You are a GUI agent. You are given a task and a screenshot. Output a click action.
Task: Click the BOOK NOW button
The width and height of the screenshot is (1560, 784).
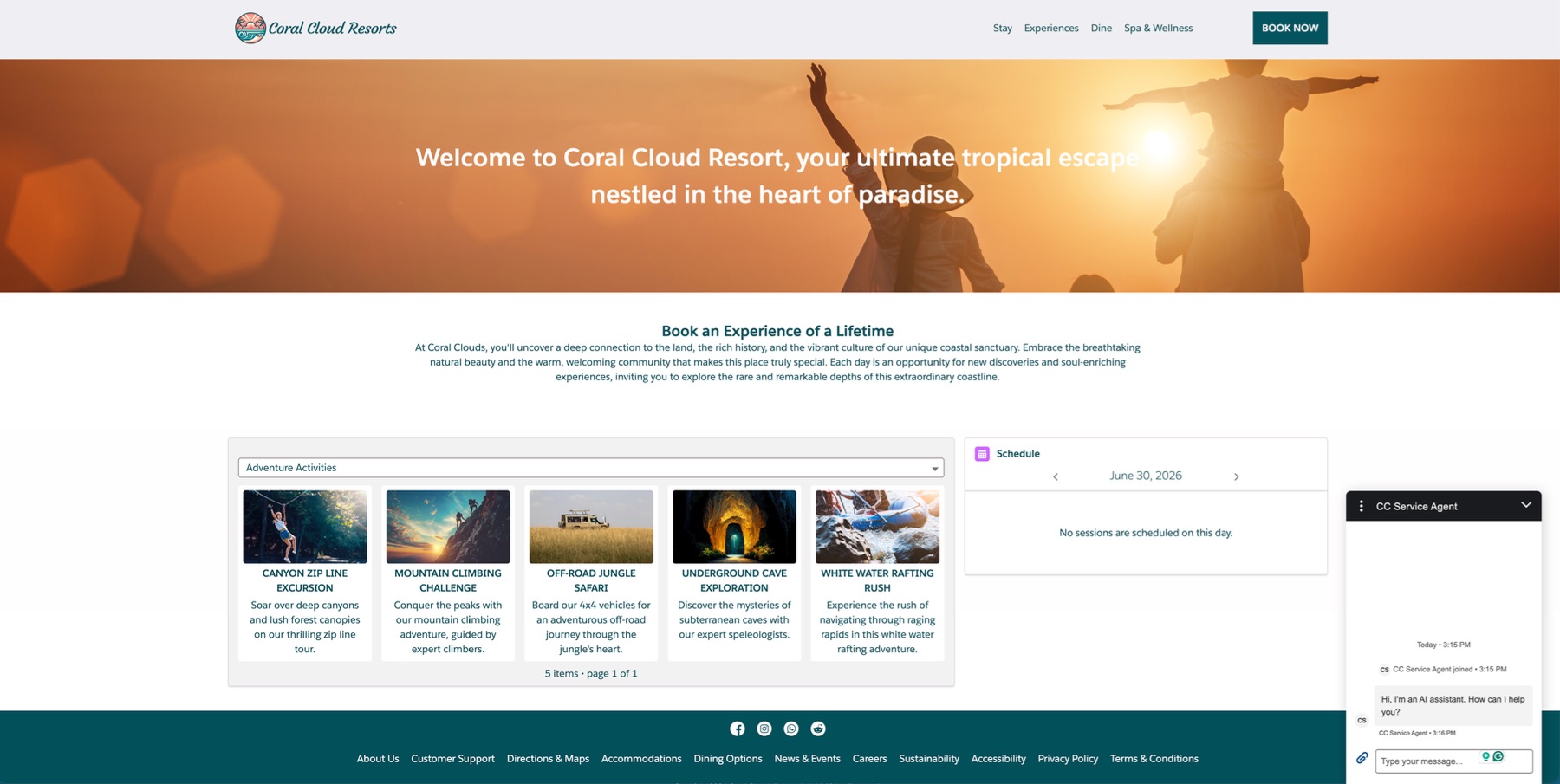1290,28
